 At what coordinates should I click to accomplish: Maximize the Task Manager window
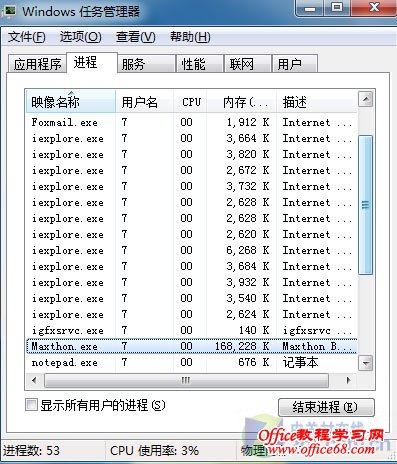(337, 7)
